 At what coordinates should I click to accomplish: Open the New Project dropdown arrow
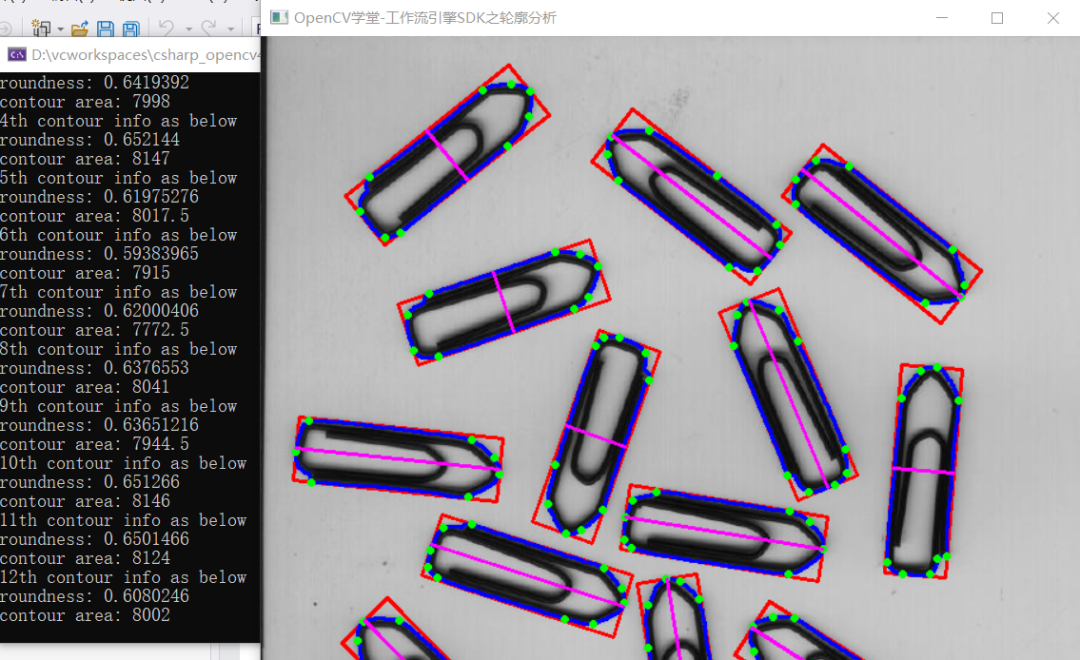(x=61, y=30)
